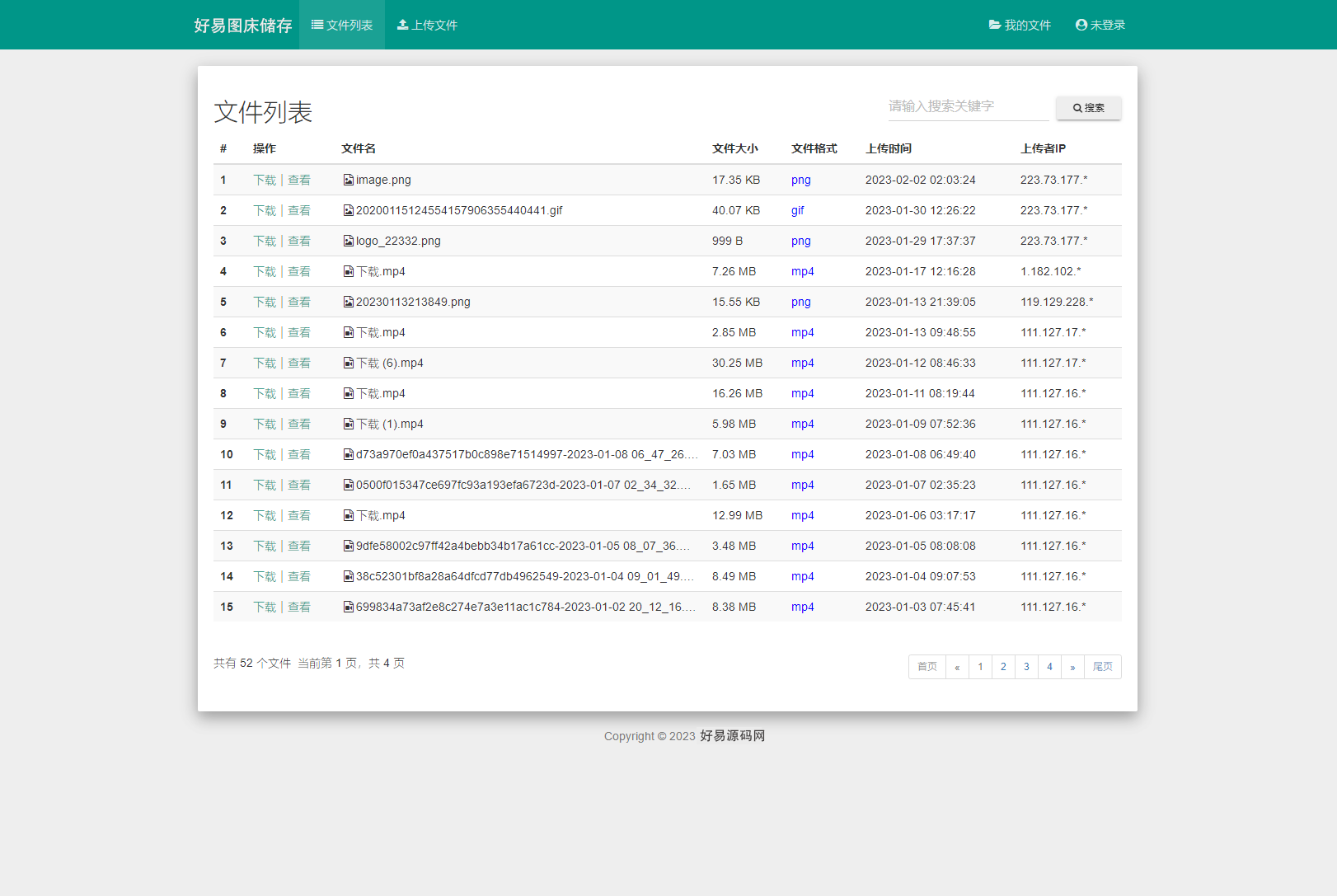Viewport: 1337px width, 896px height.
Task: Click the video file icon in row 10
Action: [349, 454]
